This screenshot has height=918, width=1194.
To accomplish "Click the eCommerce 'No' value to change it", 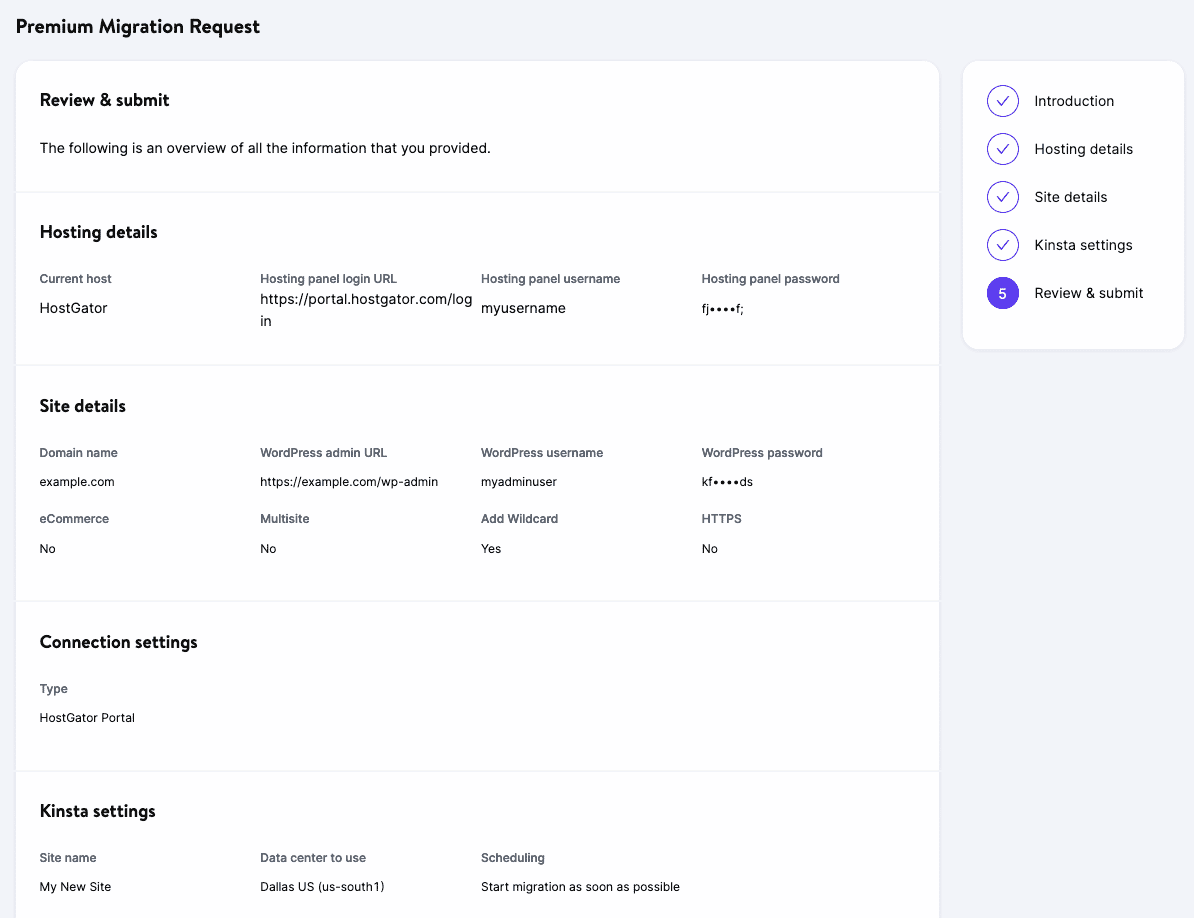I will pyautogui.click(x=47, y=548).
